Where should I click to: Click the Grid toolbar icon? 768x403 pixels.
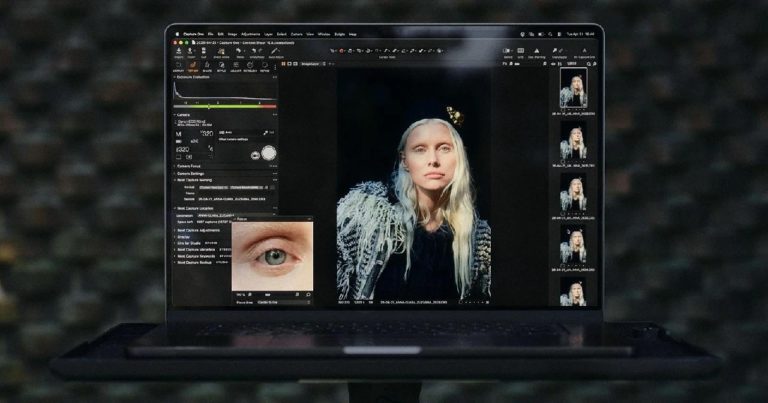tap(521, 52)
